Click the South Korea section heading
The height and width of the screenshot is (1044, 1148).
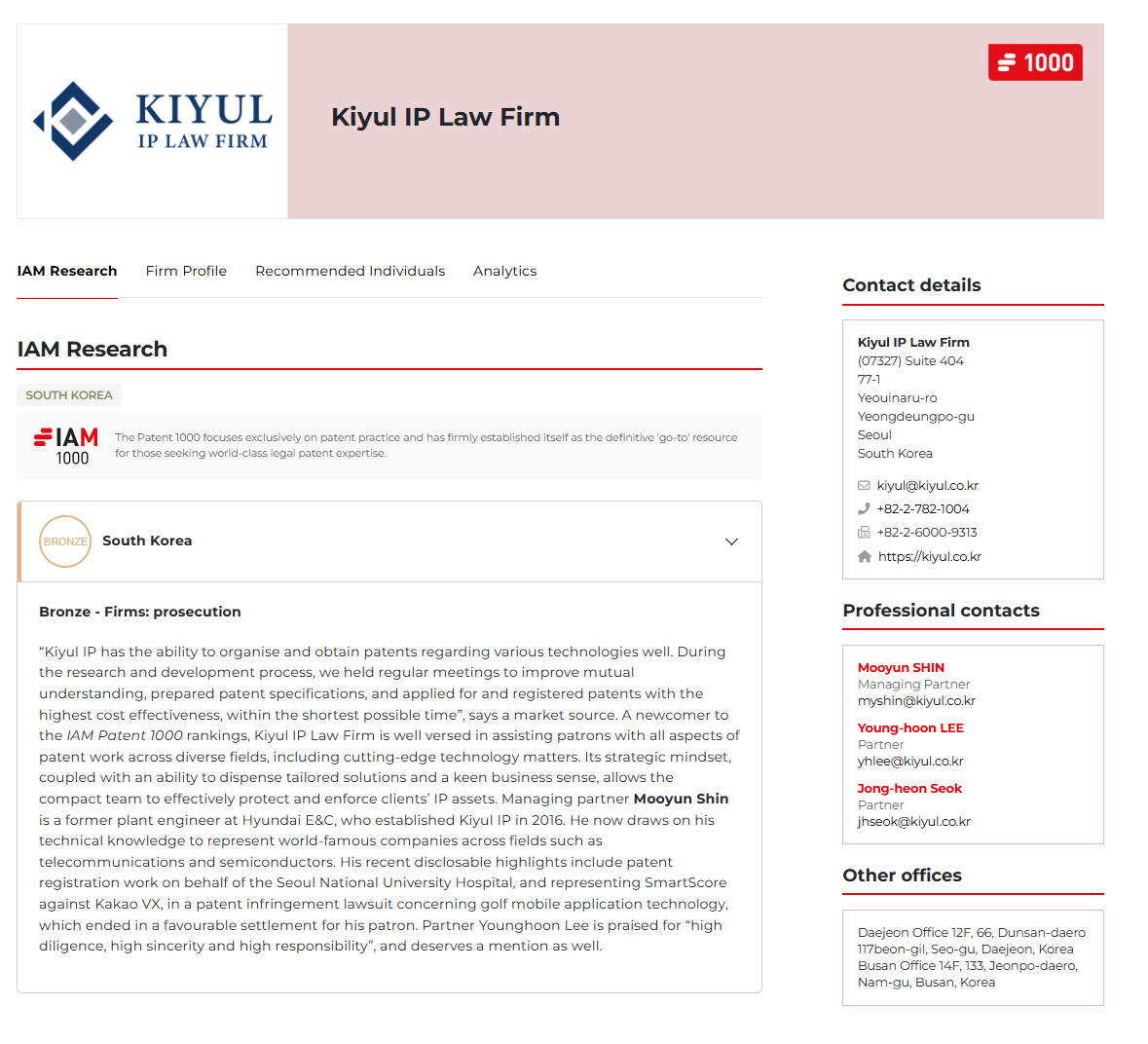click(x=147, y=541)
